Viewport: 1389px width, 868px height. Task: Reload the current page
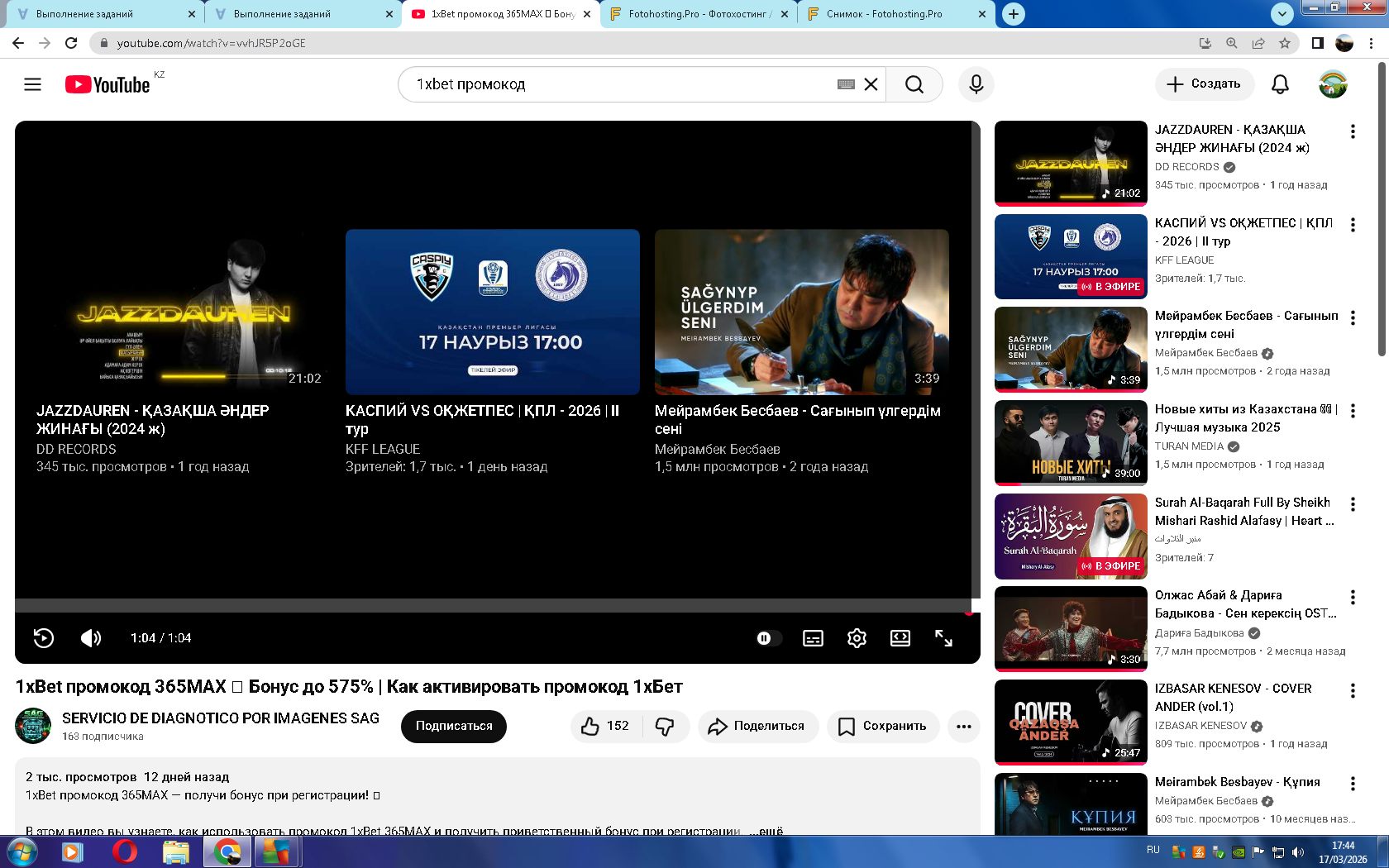coord(72,43)
